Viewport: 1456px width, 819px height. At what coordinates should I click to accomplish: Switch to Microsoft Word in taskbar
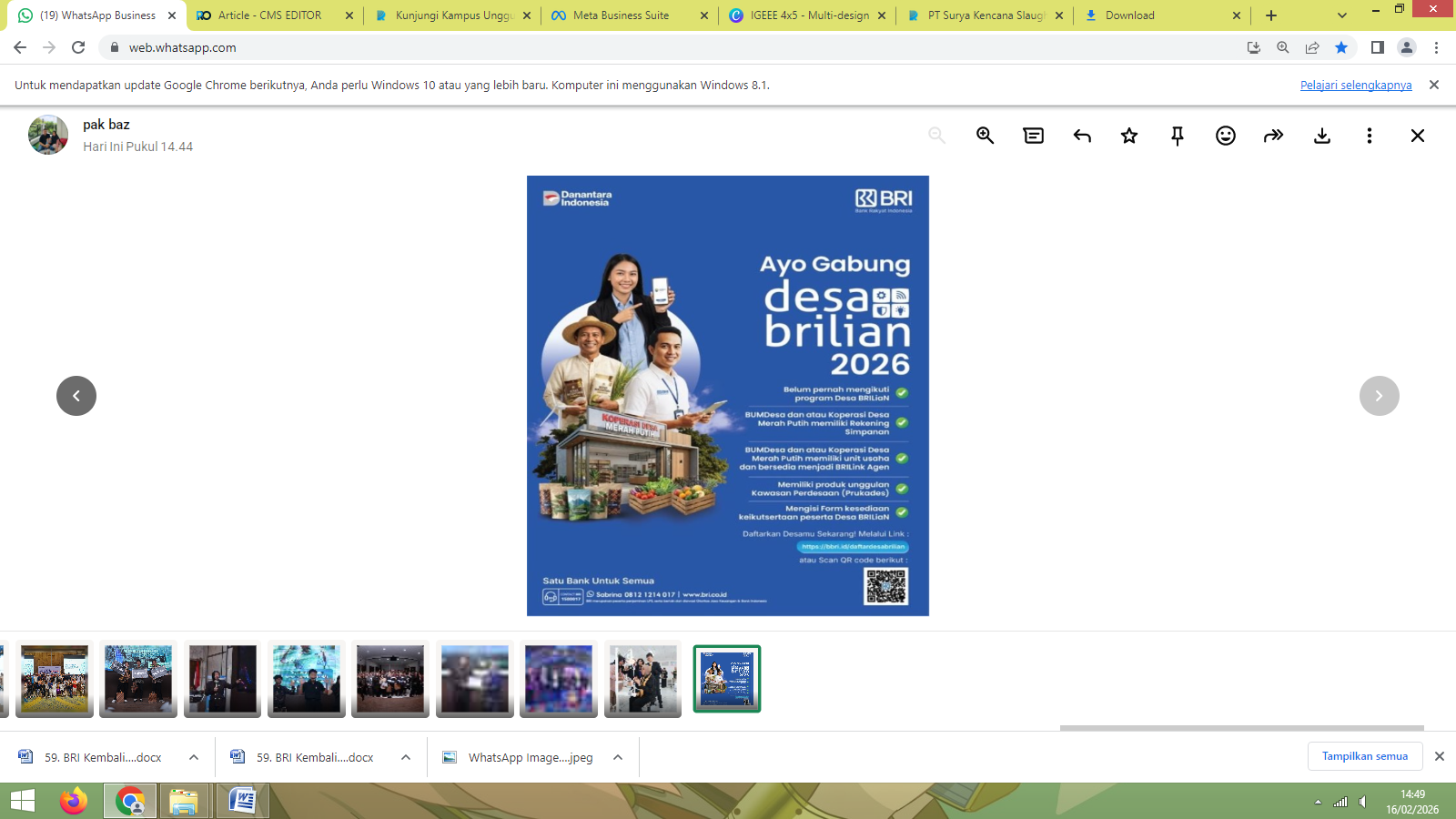click(x=242, y=801)
